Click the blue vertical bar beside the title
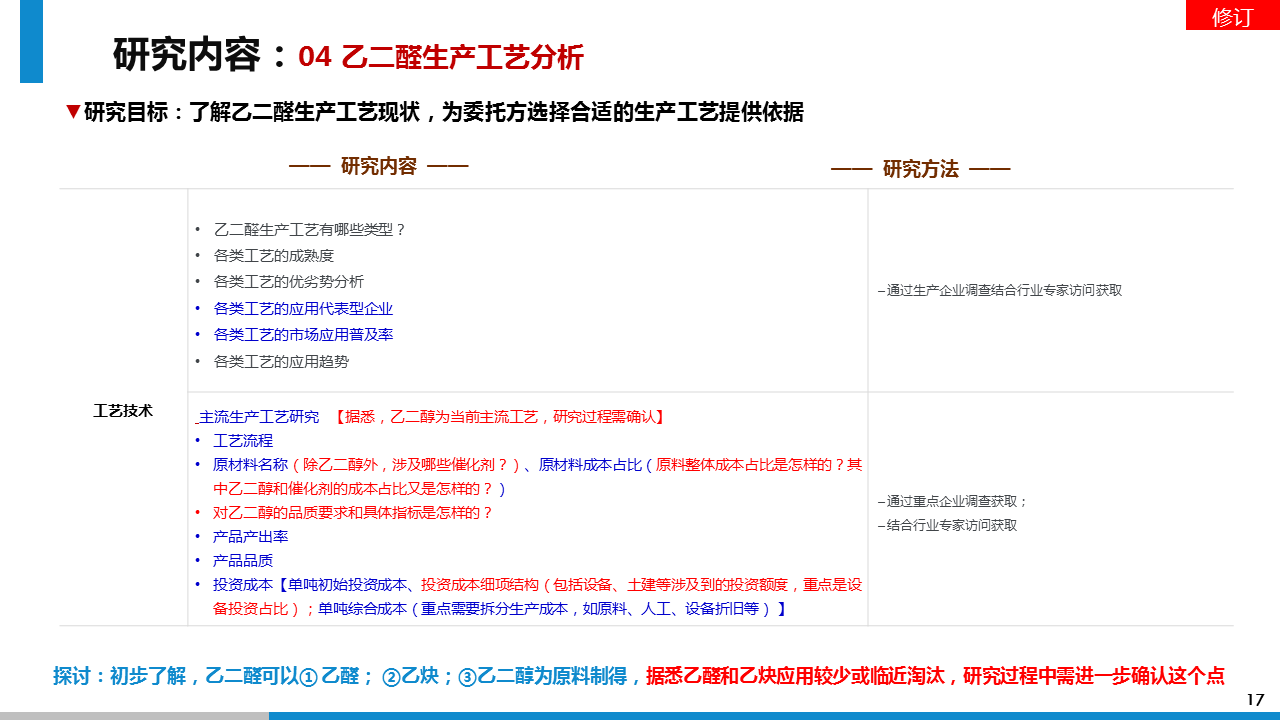The image size is (1280, 720). [x=31, y=42]
